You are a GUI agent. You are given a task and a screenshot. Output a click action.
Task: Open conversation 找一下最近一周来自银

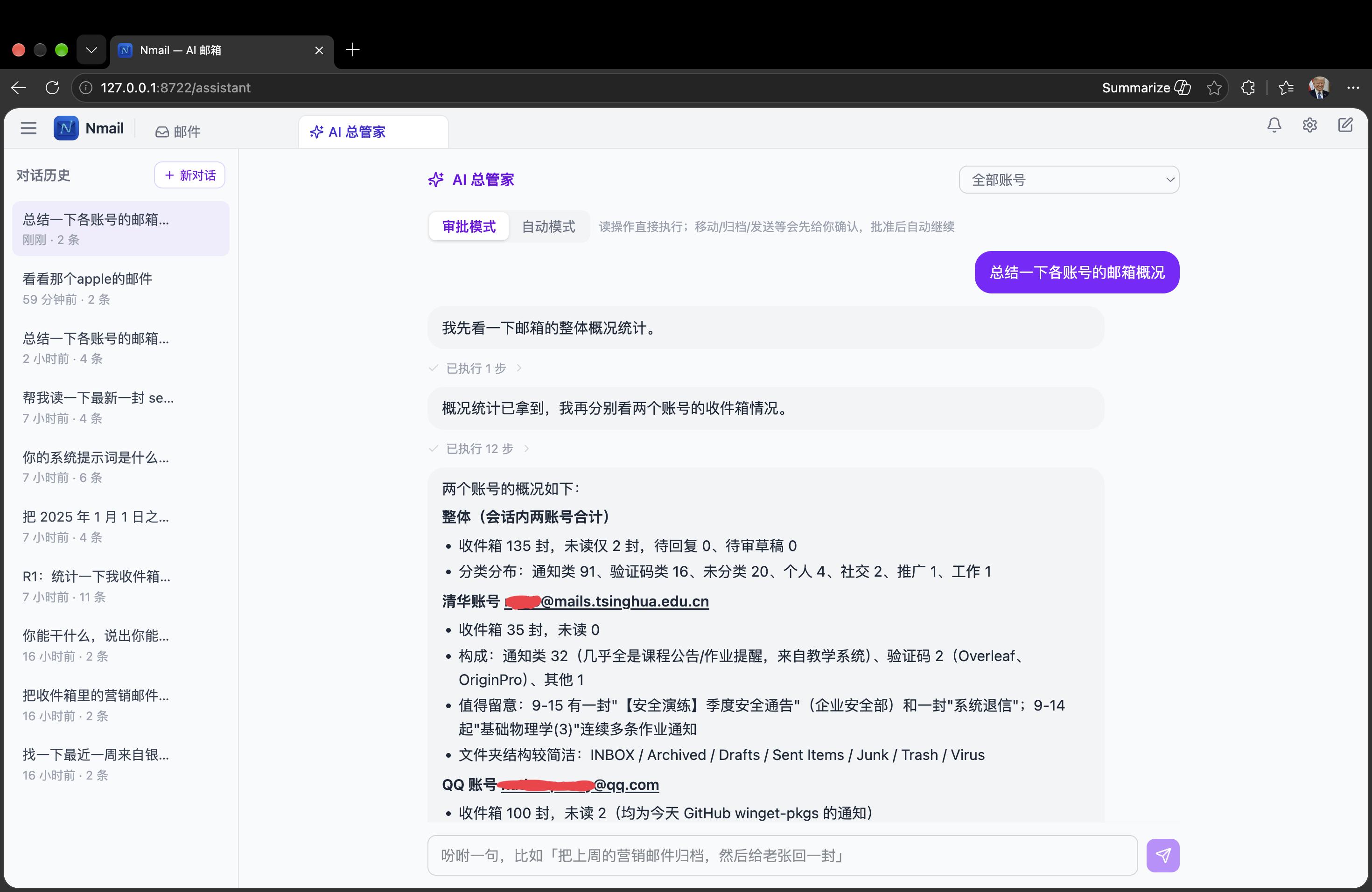pos(120,764)
